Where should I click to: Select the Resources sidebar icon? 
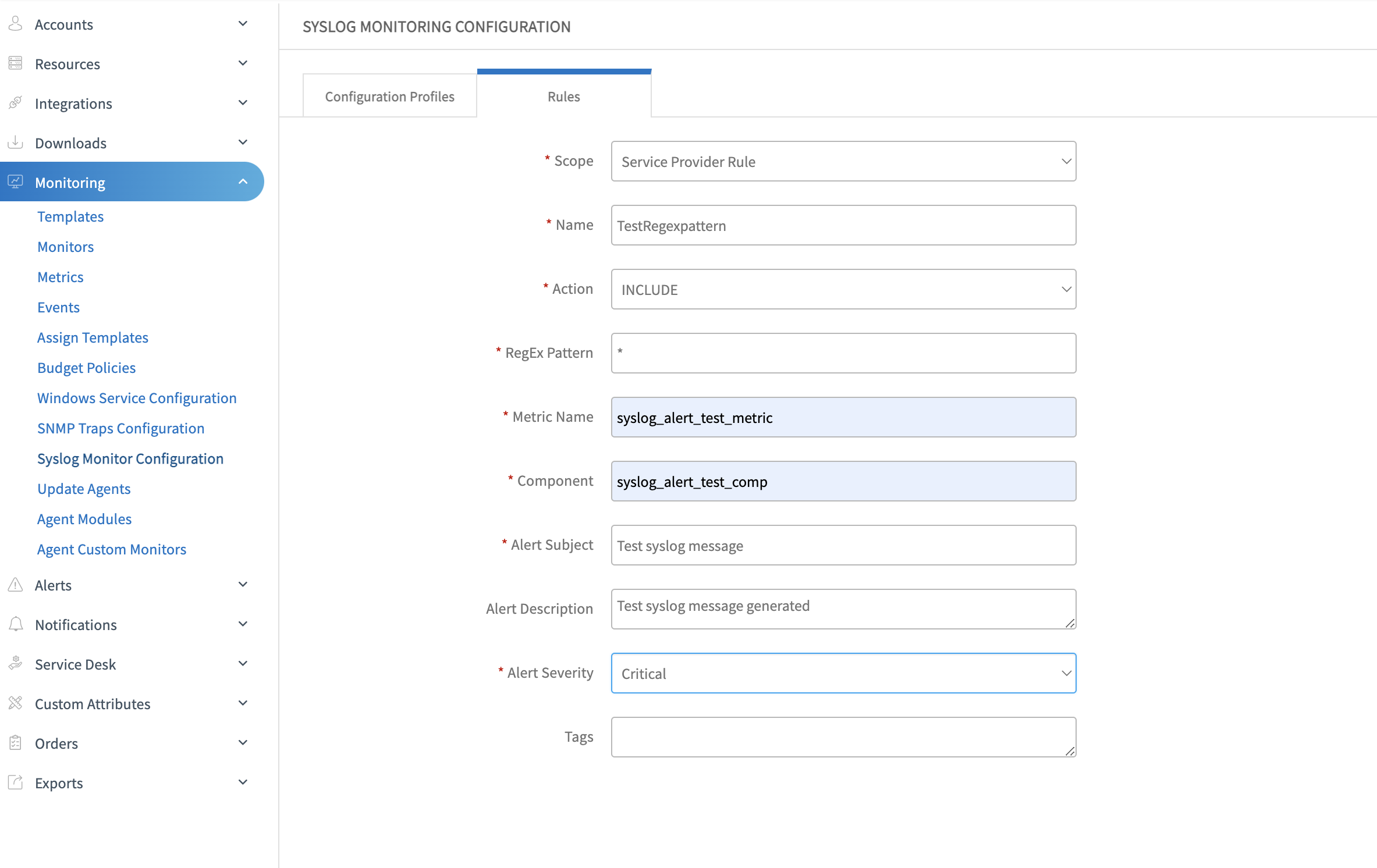pos(15,63)
